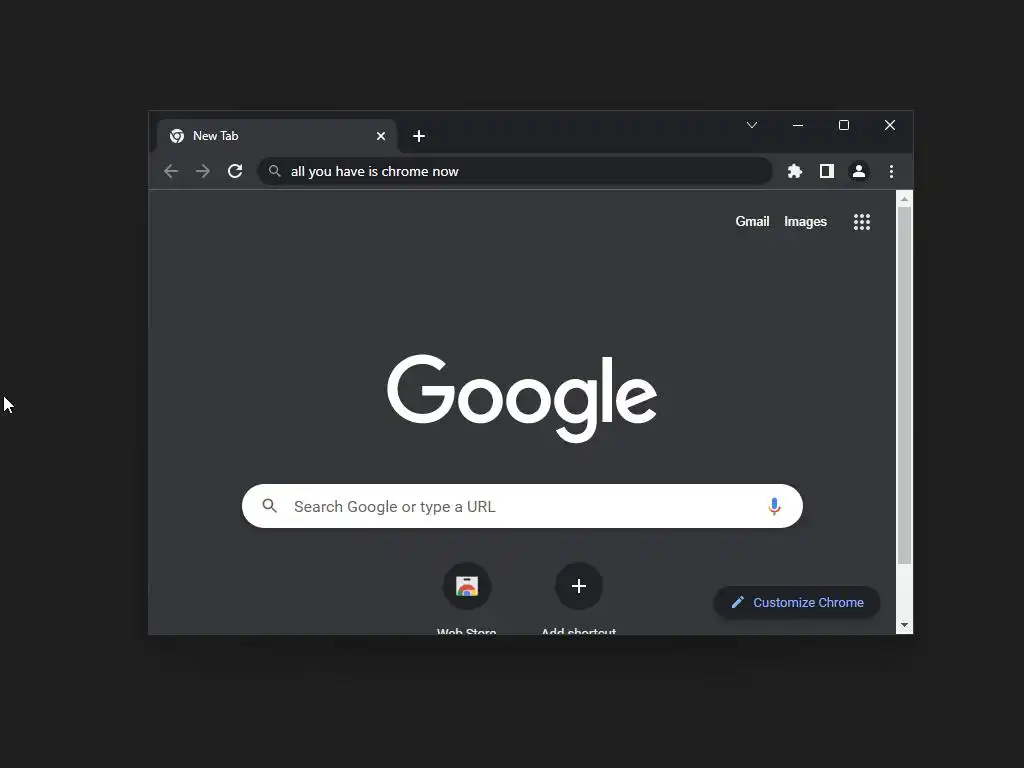The image size is (1024, 768).
Task: Click the address bar with chrome text
Action: coord(515,171)
